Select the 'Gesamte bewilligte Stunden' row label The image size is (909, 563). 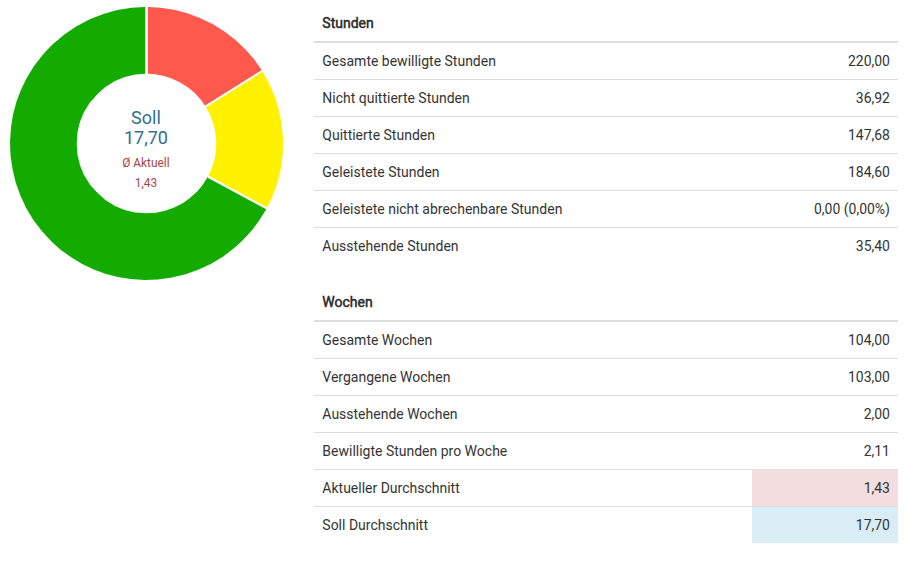tap(409, 61)
